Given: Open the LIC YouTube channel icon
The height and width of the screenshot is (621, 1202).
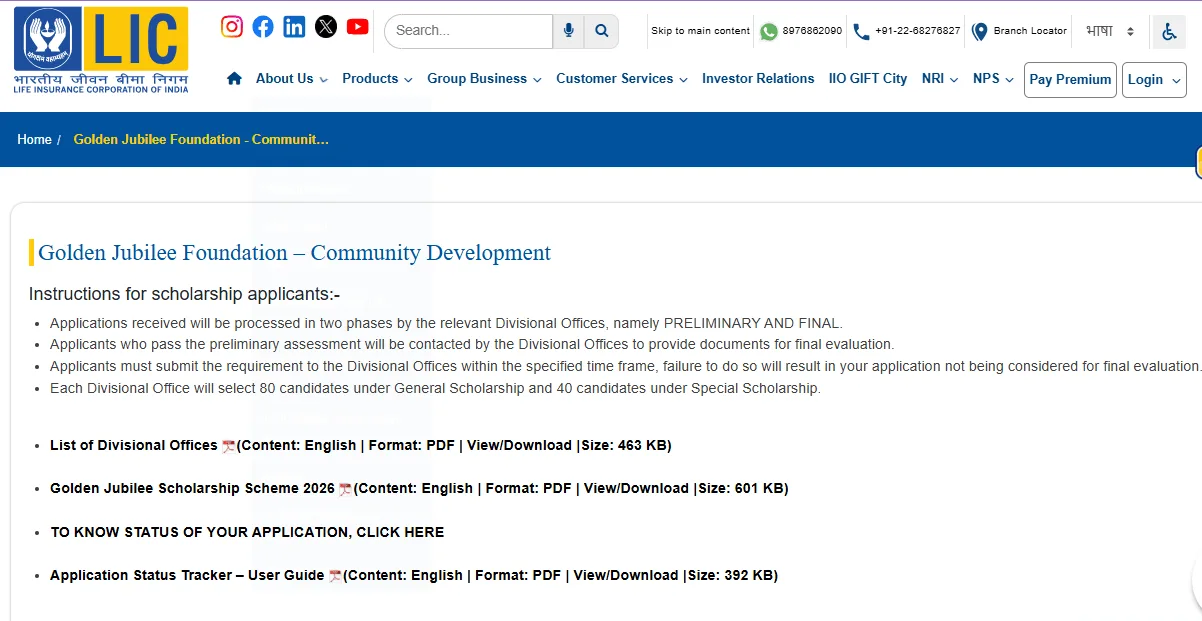Looking at the screenshot, I should click(x=357, y=27).
